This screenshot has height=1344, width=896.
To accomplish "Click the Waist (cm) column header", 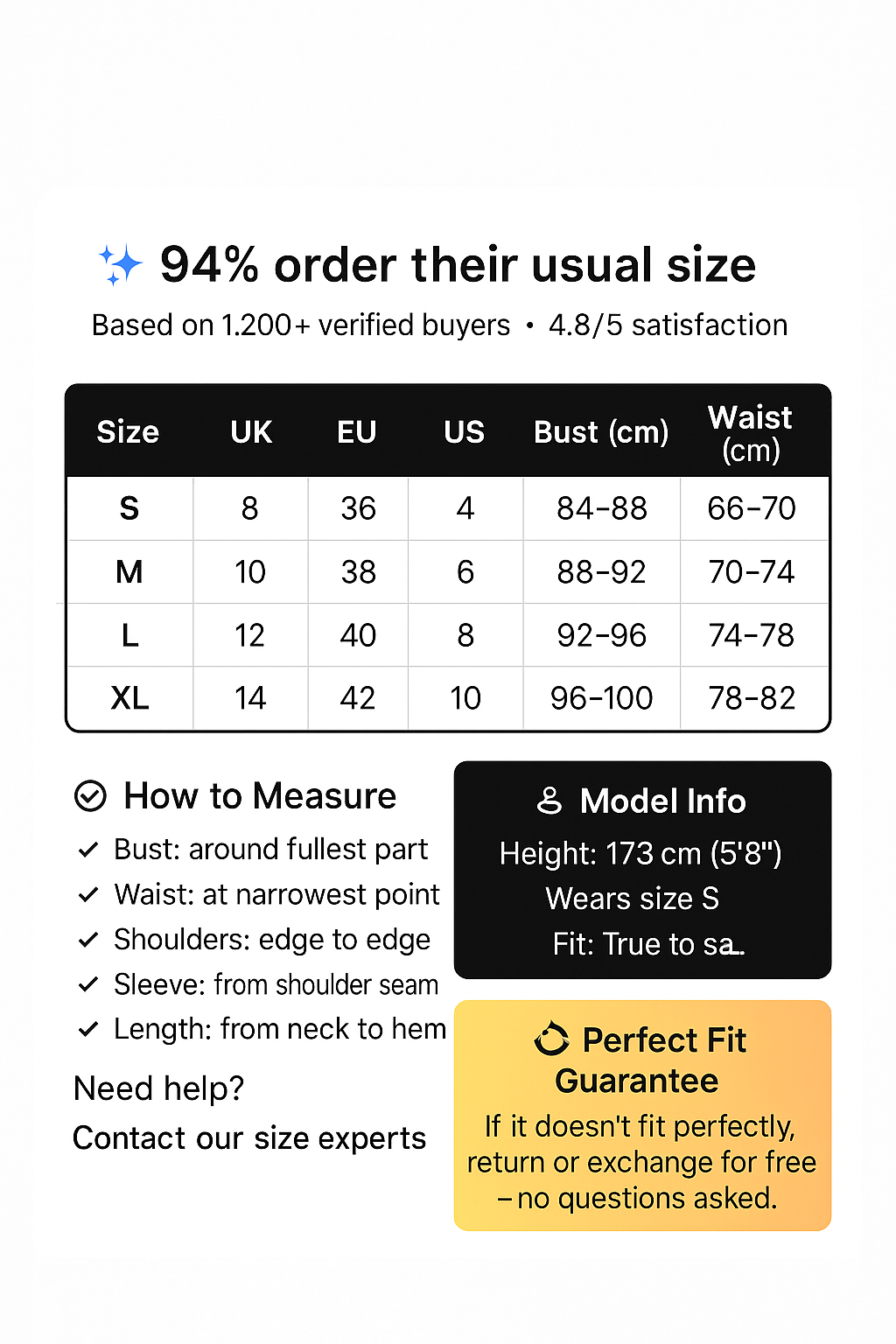I will coord(751,433).
